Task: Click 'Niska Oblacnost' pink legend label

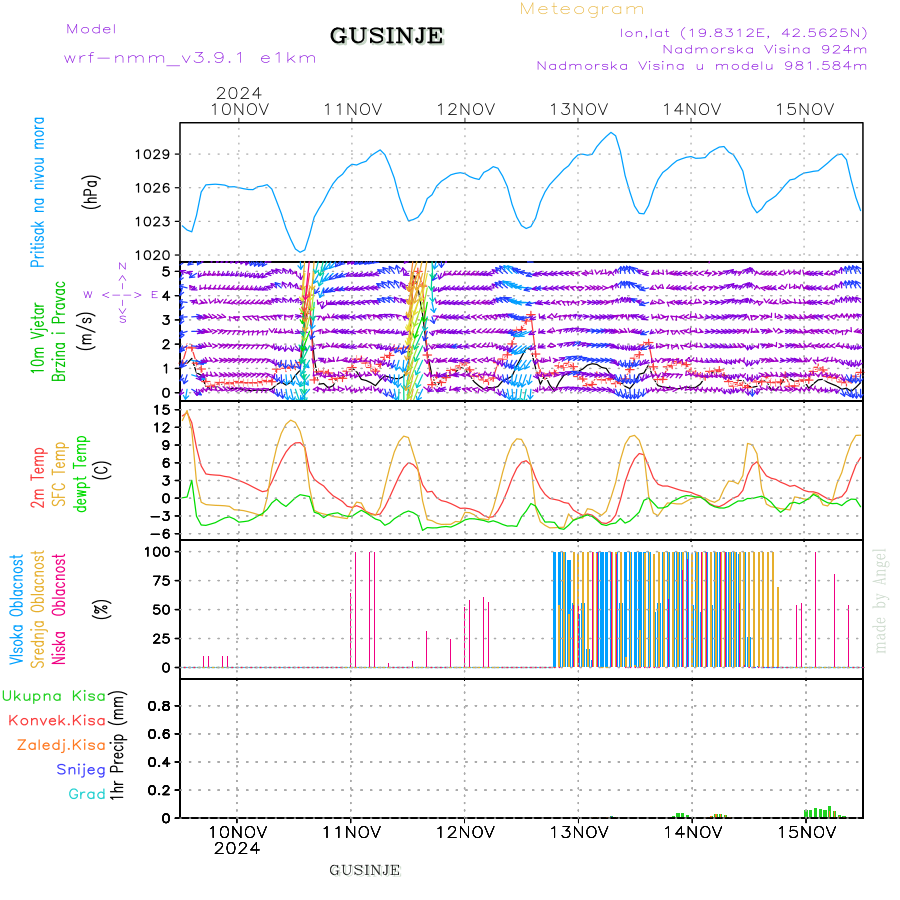Action: point(59,609)
